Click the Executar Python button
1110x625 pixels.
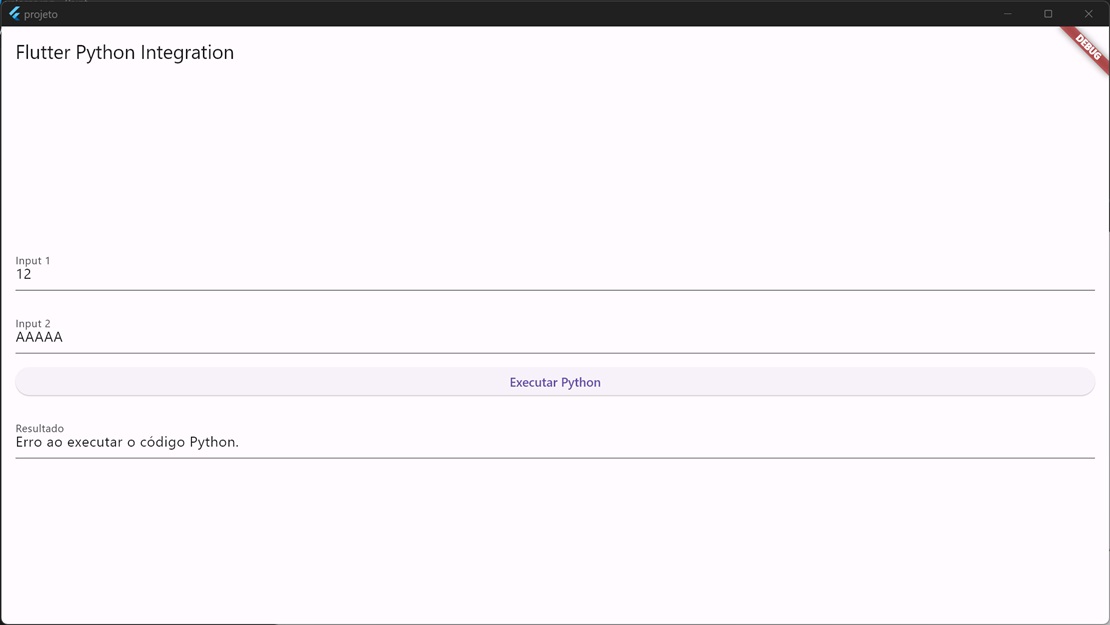pyautogui.click(x=555, y=382)
